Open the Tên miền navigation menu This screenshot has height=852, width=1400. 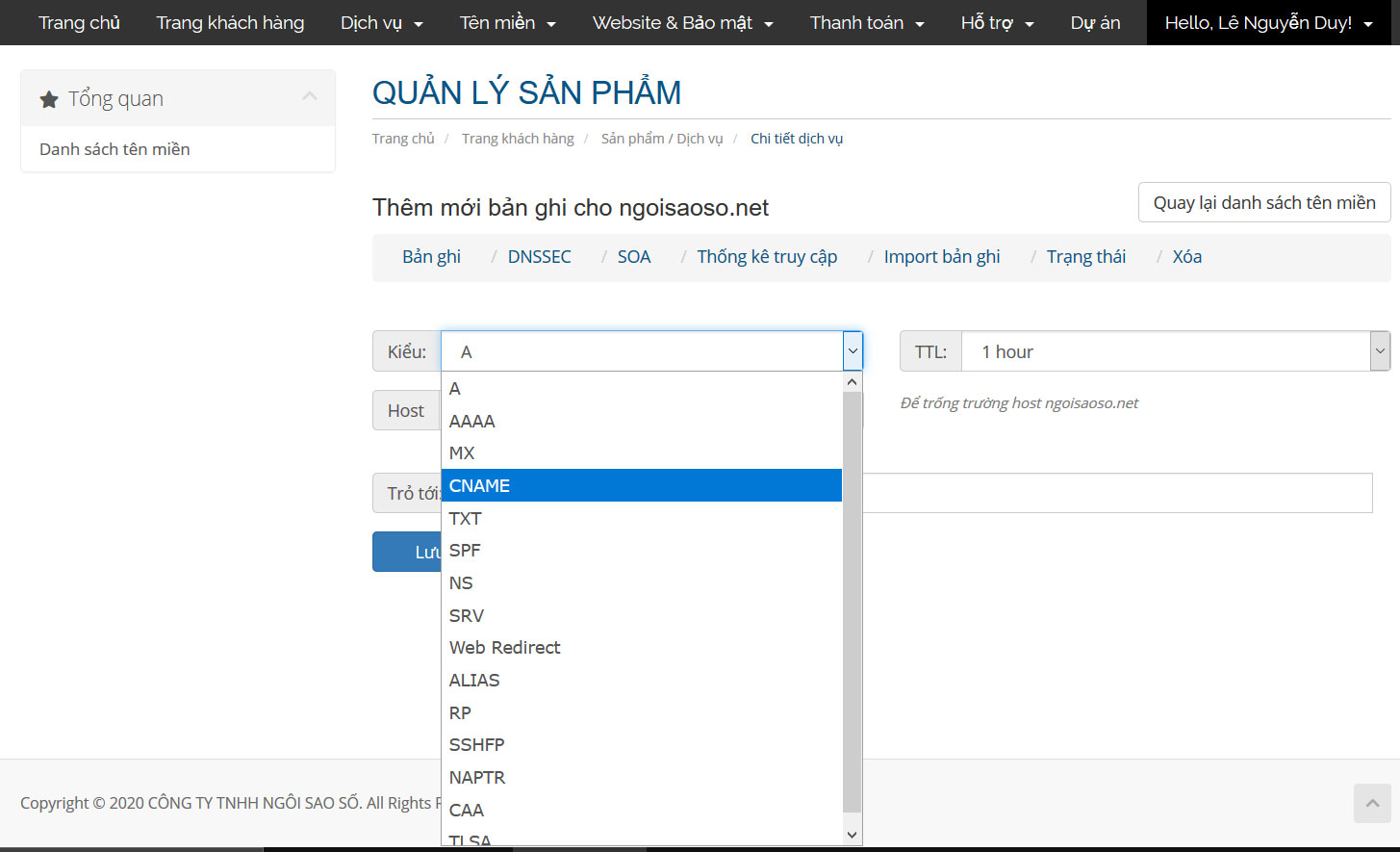click(x=507, y=23)
